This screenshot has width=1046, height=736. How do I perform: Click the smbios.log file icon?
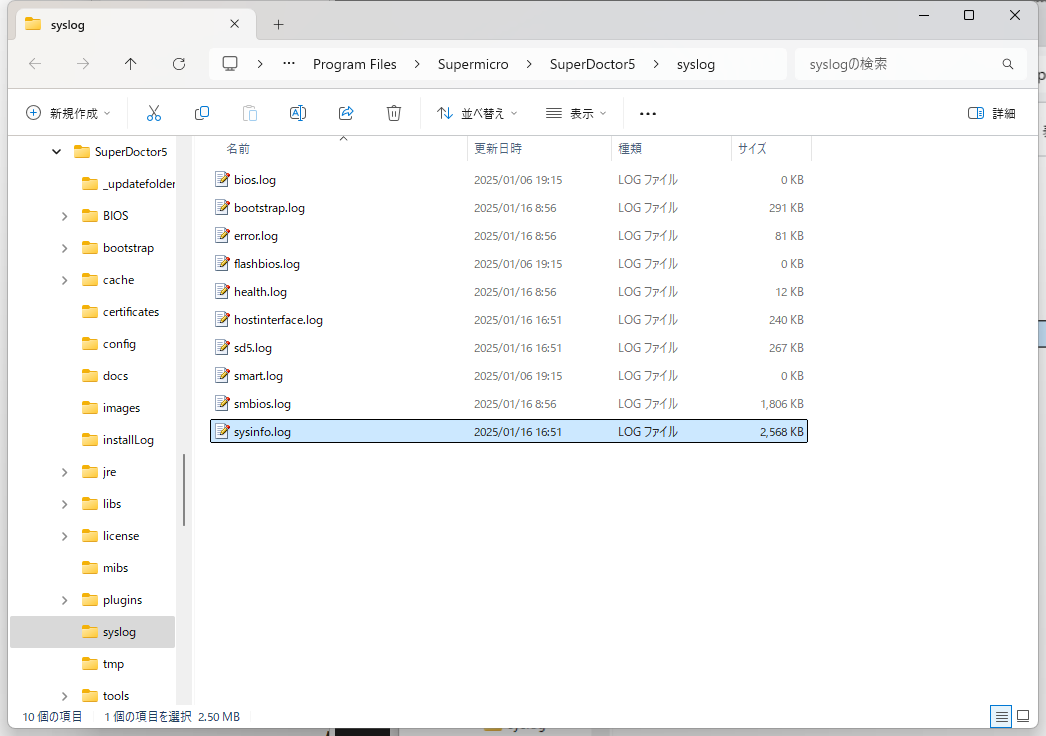pos(222,403)
